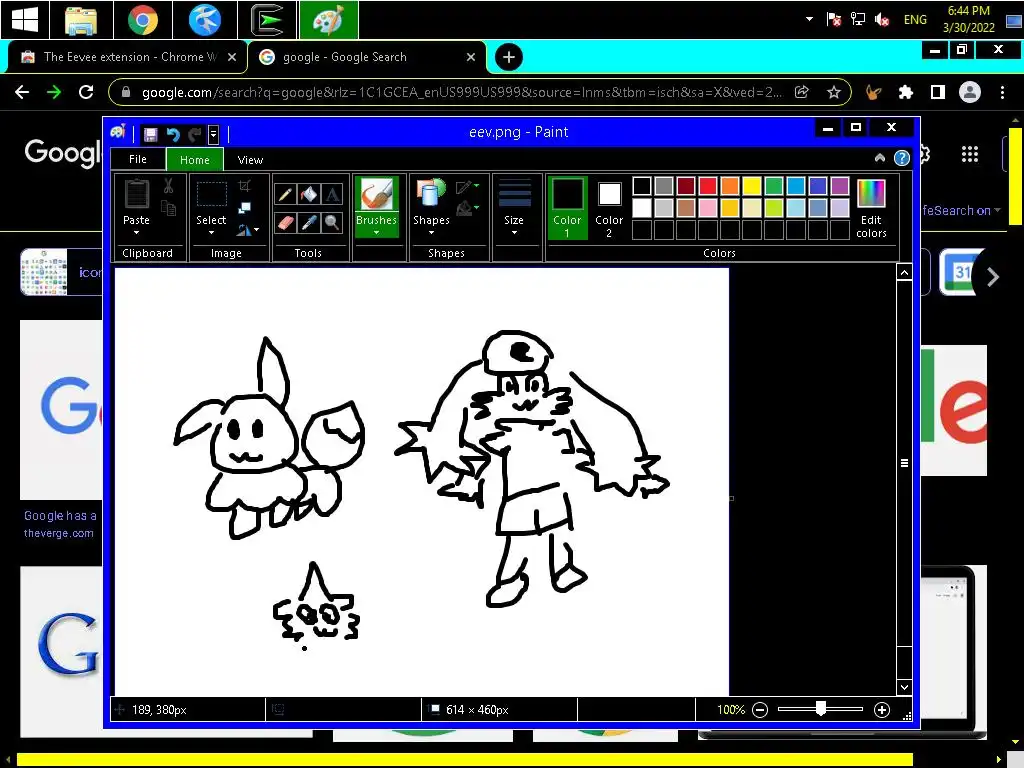
Task: Open the shape Outline dropdown
Action: click(x=467, y=187)
